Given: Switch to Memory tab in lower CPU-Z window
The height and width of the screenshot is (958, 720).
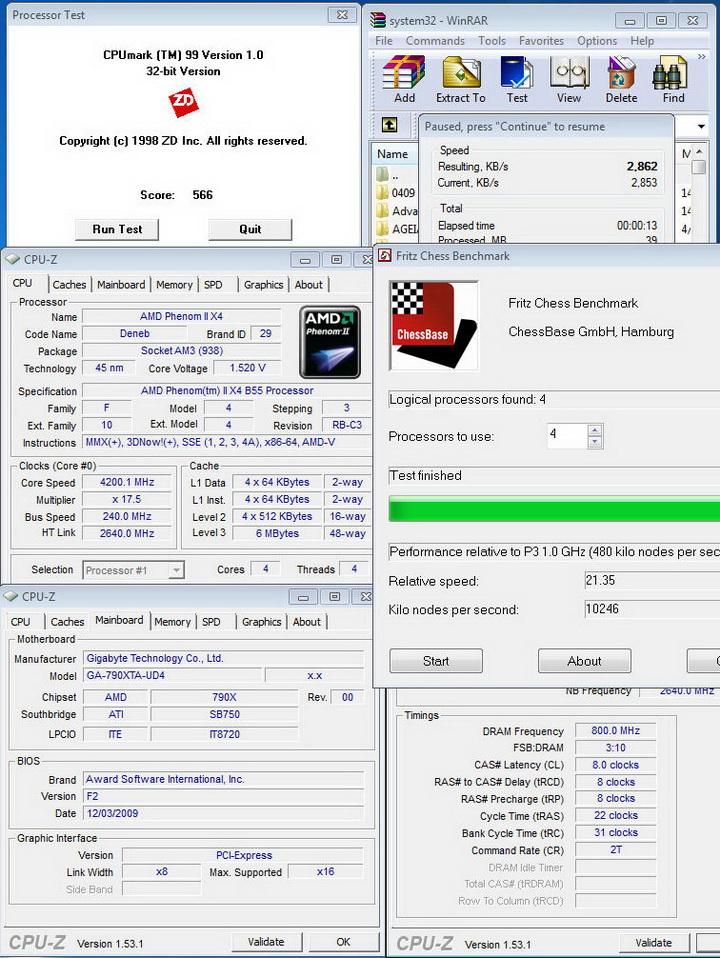Looking at the screenshot, I should click(x=172, y=622).
